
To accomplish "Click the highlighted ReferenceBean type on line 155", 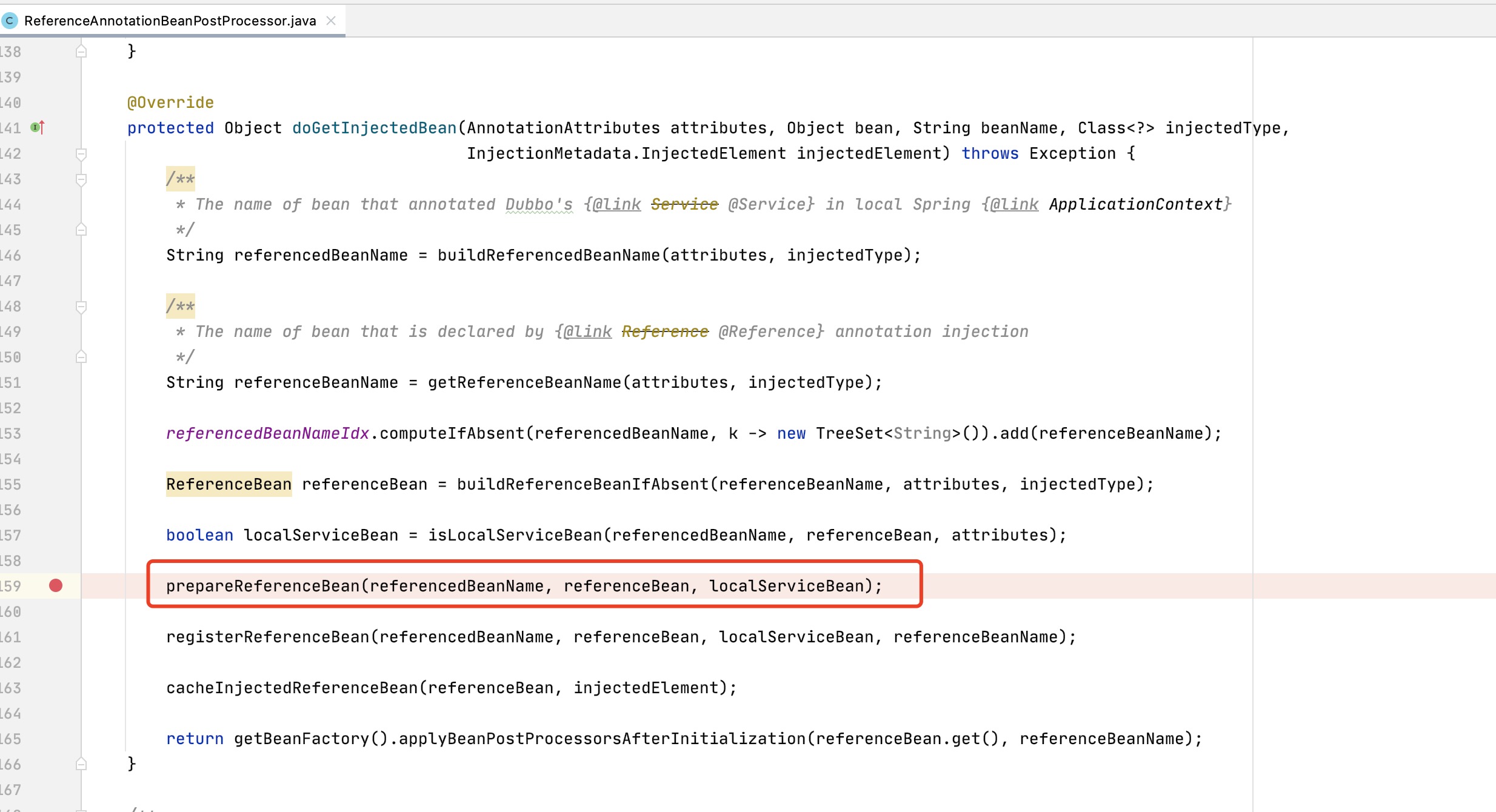I will pos(229,485).
